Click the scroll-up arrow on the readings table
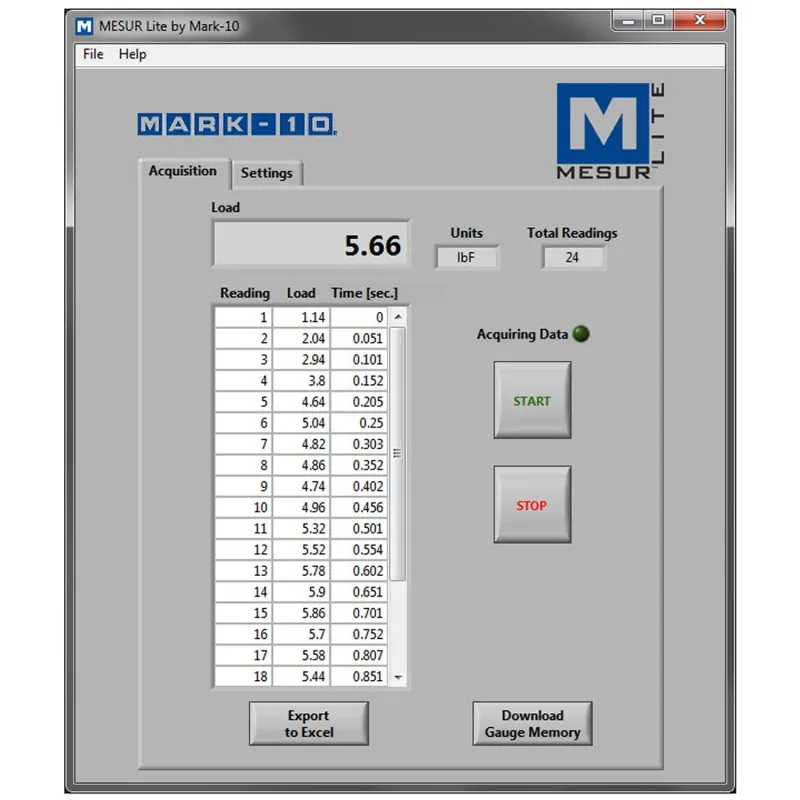 398,316
